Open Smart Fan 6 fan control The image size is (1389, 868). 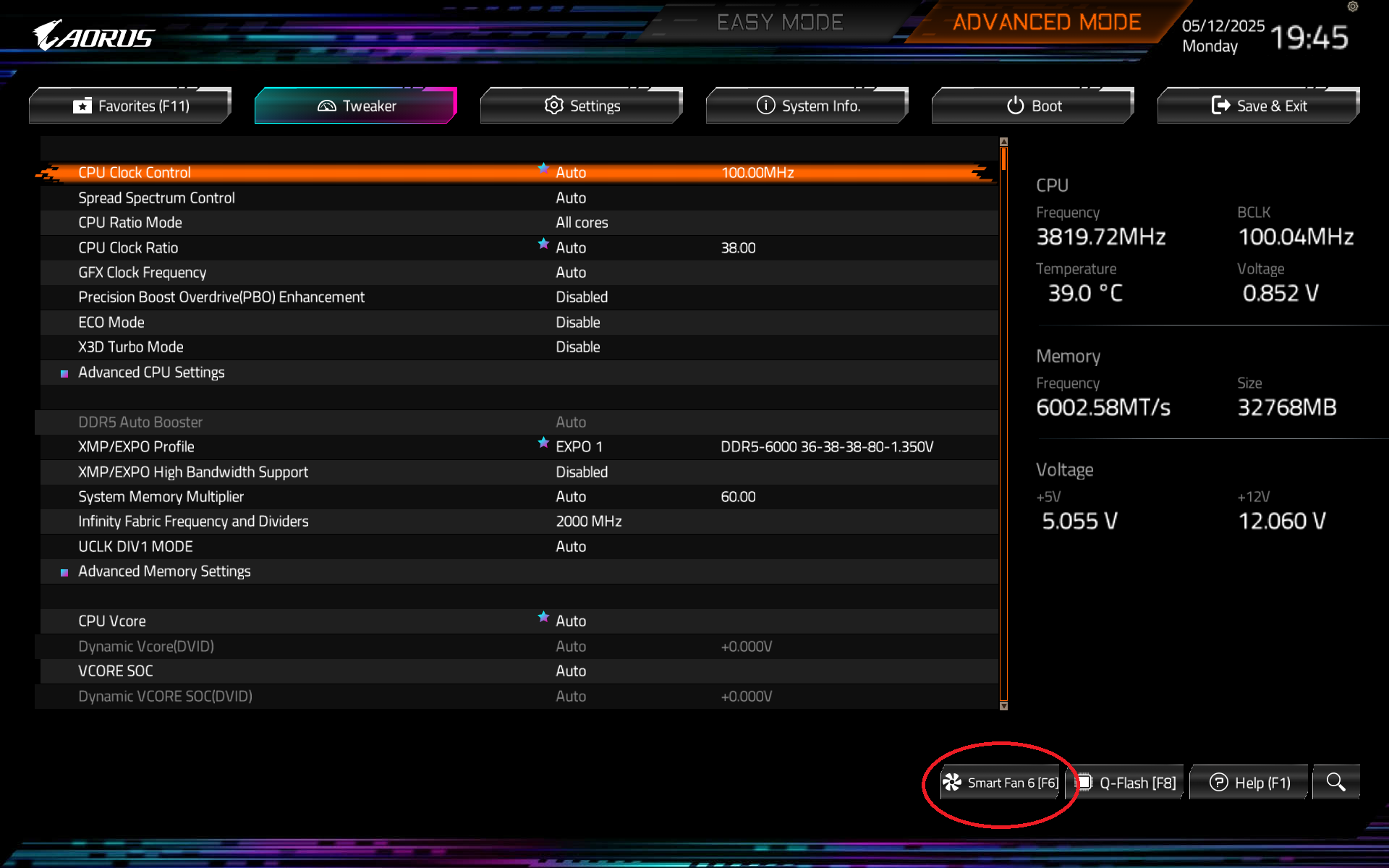pos(1001,783)
